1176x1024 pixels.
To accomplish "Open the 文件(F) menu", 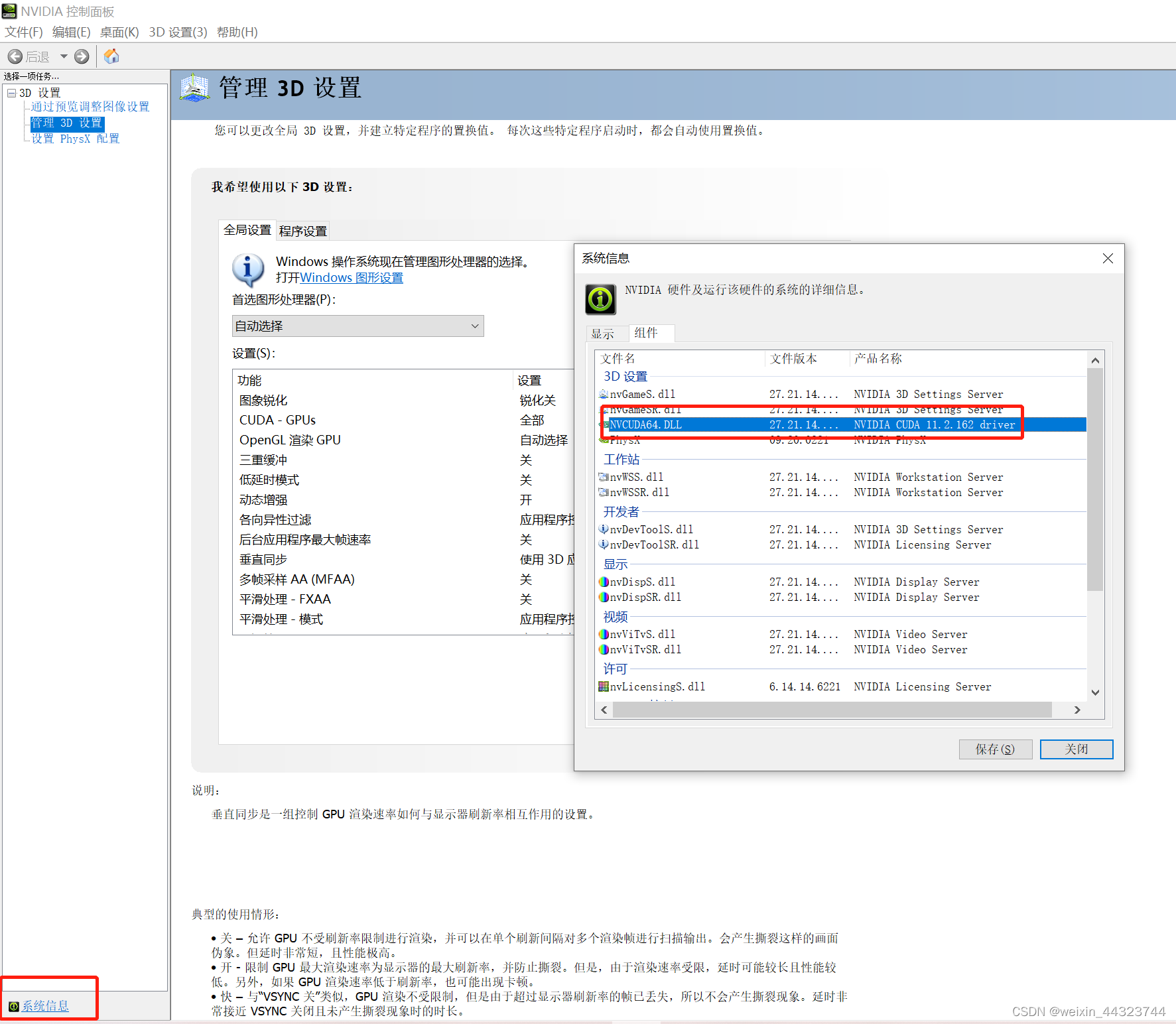I will point(24,32).
